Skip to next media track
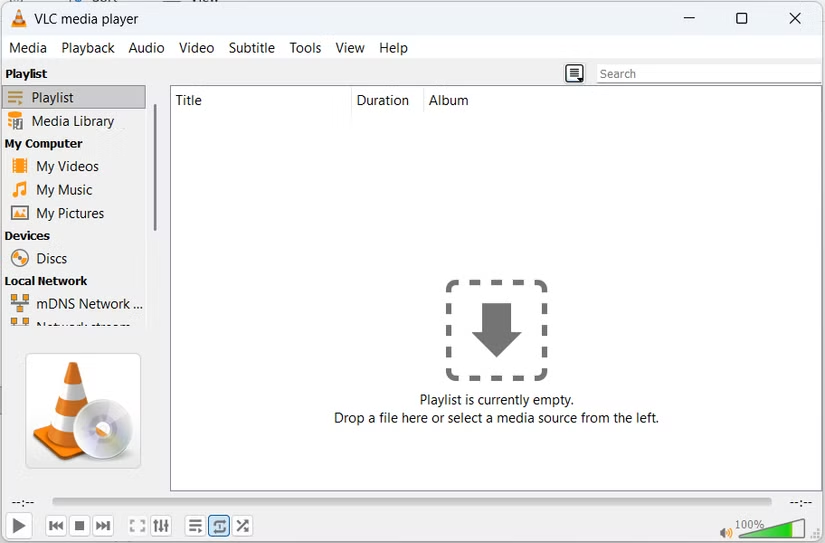Screen dimensions: 825x543 (x=103, y=526)
